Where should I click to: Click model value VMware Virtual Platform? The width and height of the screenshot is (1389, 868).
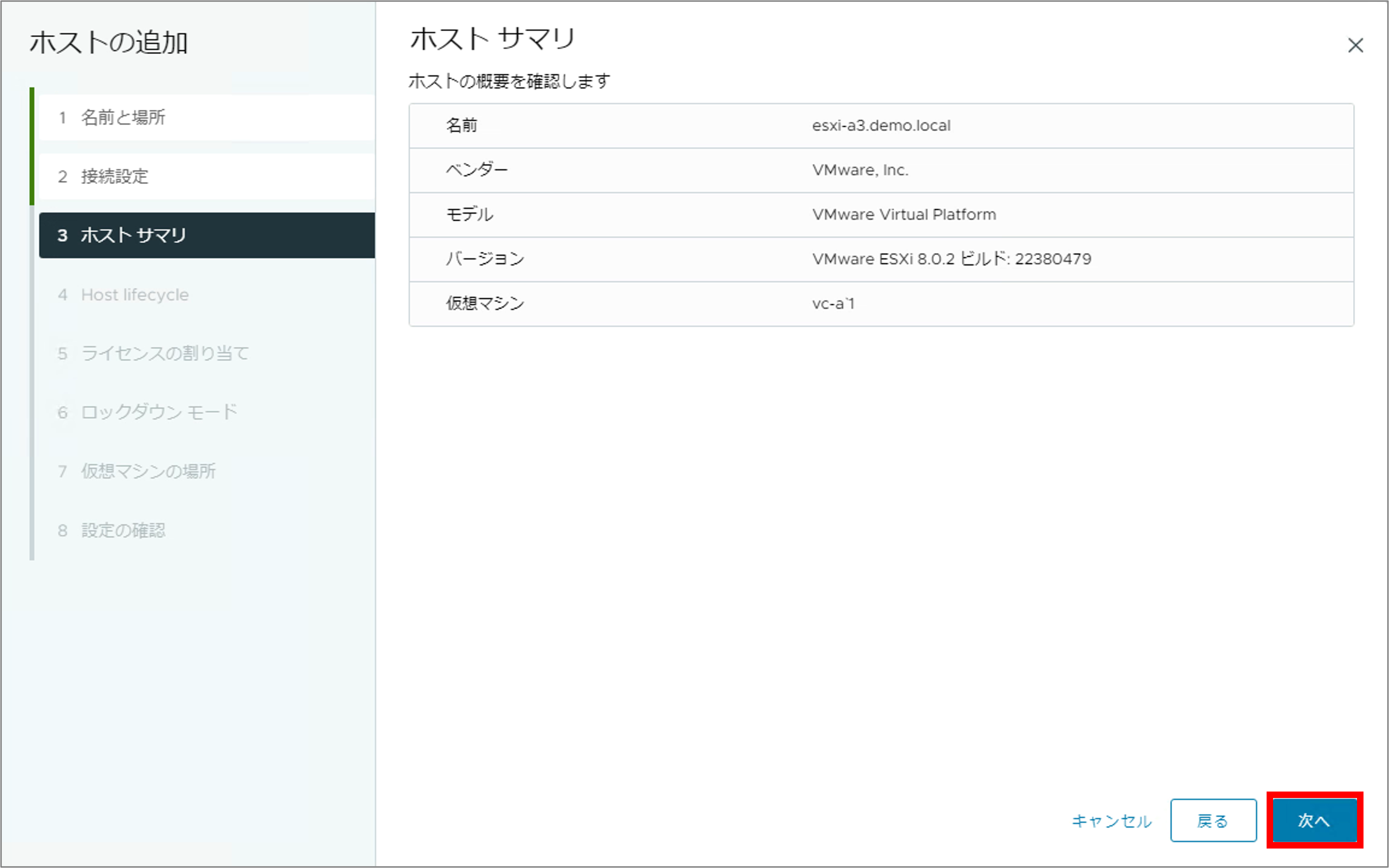[x=904, y=214]
